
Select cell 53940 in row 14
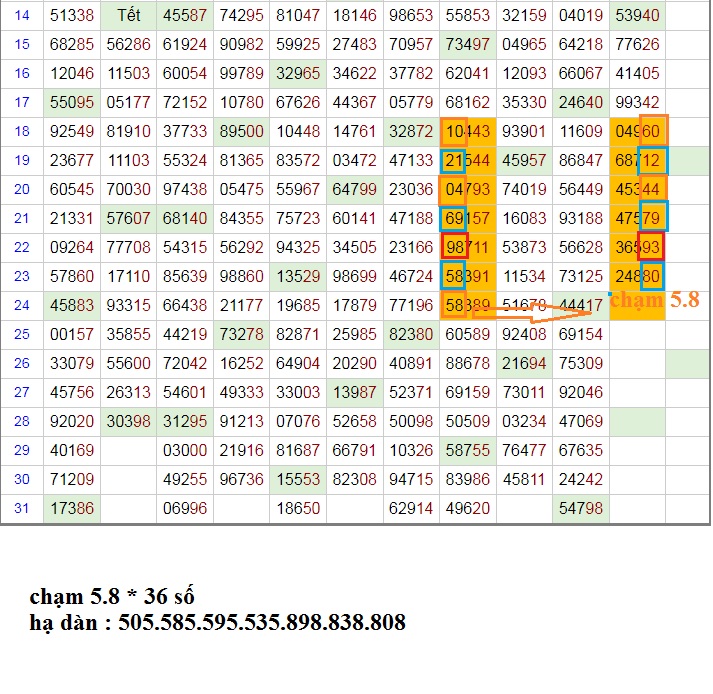point(638,15)
